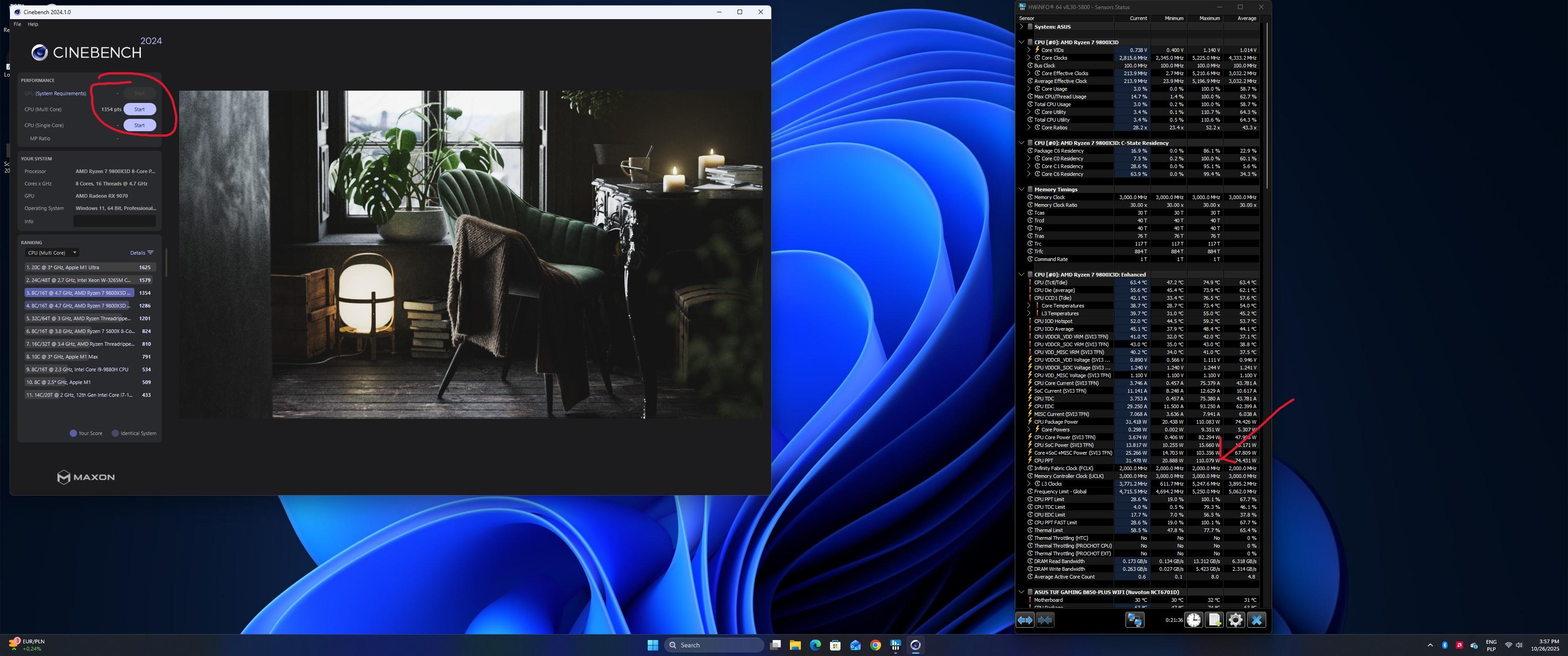Open the GPU System Requirements link
Screen dimensions: 1568x656
tap(60, 94)
